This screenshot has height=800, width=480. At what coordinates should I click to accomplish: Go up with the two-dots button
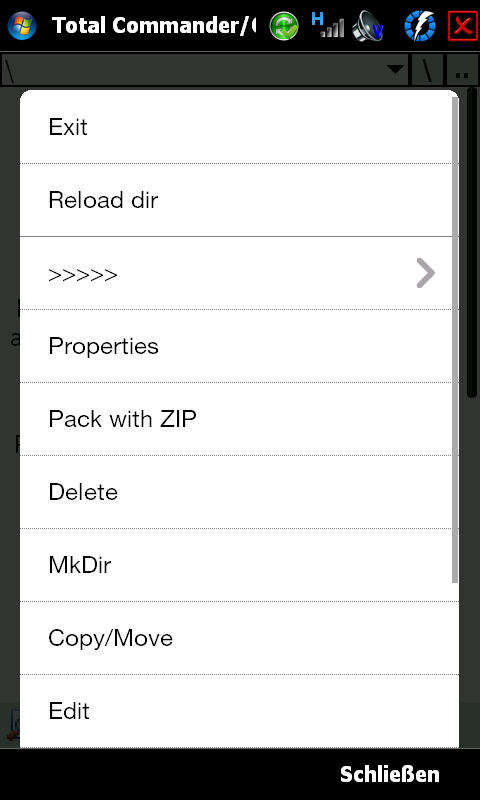click(x=462, y=70)
